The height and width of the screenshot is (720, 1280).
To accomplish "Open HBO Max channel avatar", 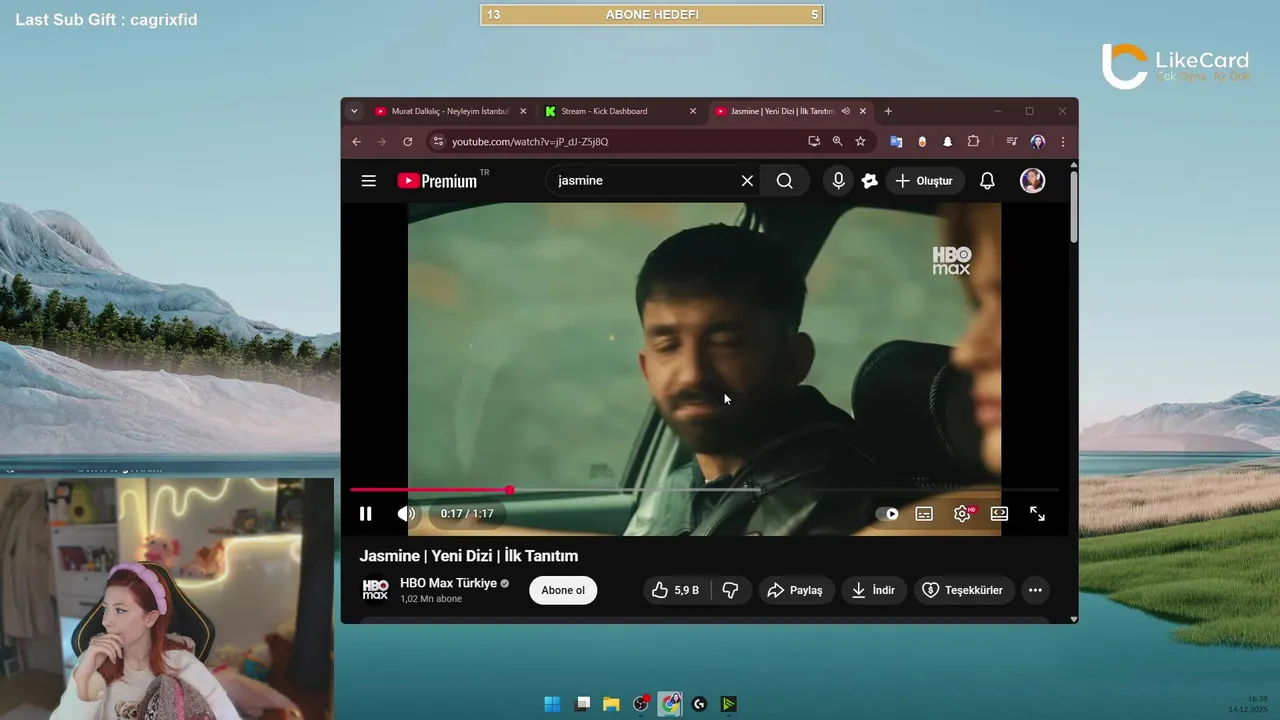I will click(375, 590).
